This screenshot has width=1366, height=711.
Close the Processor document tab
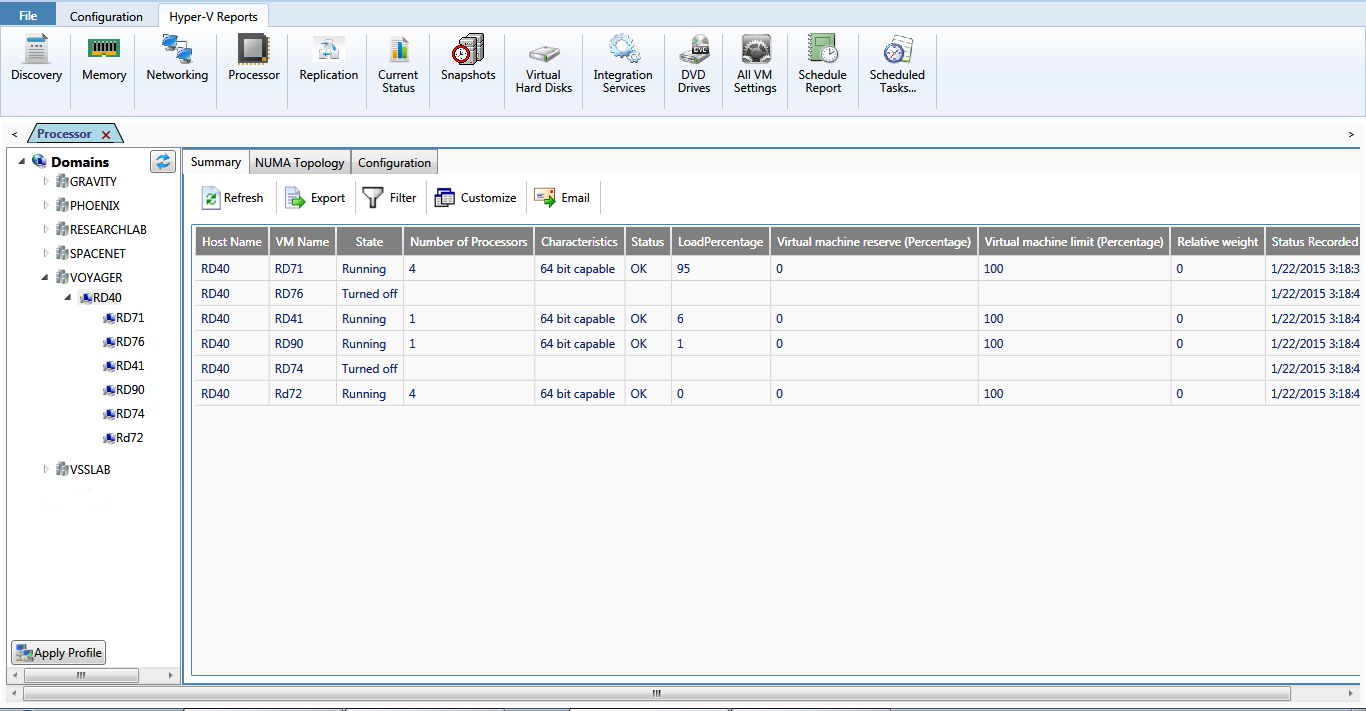(106, 135)
